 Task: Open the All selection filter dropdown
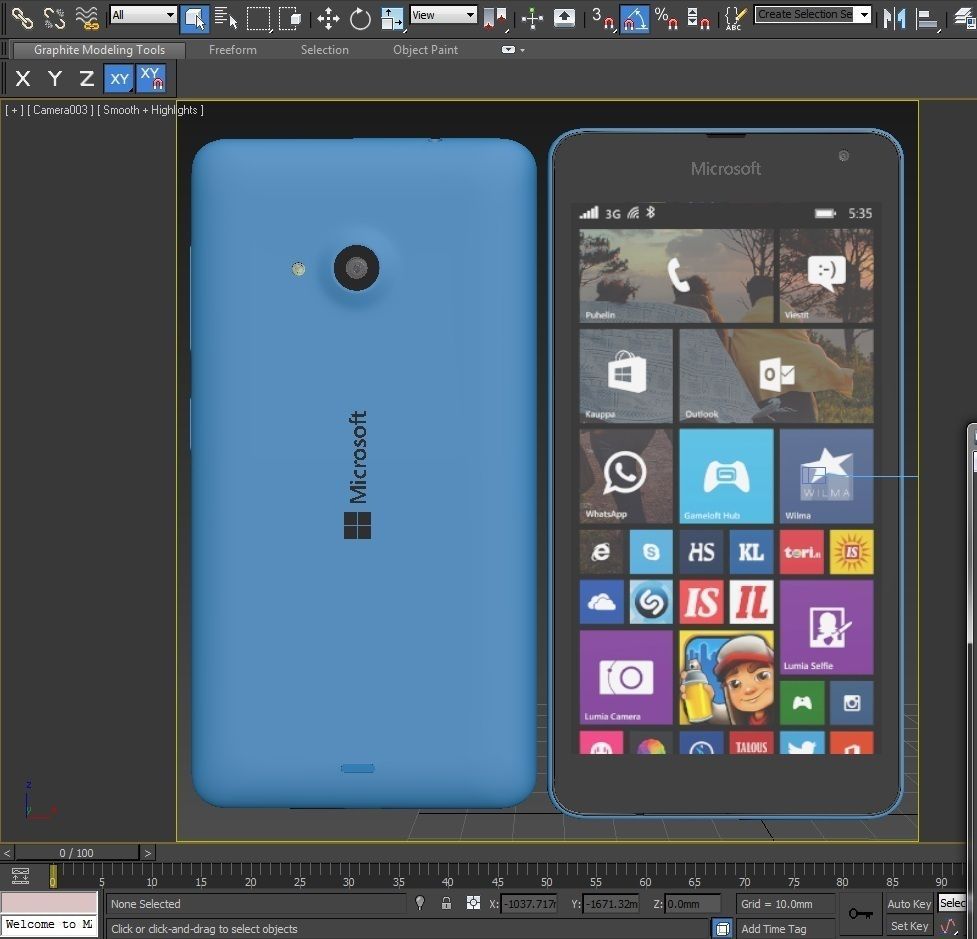tap(143, 14)
